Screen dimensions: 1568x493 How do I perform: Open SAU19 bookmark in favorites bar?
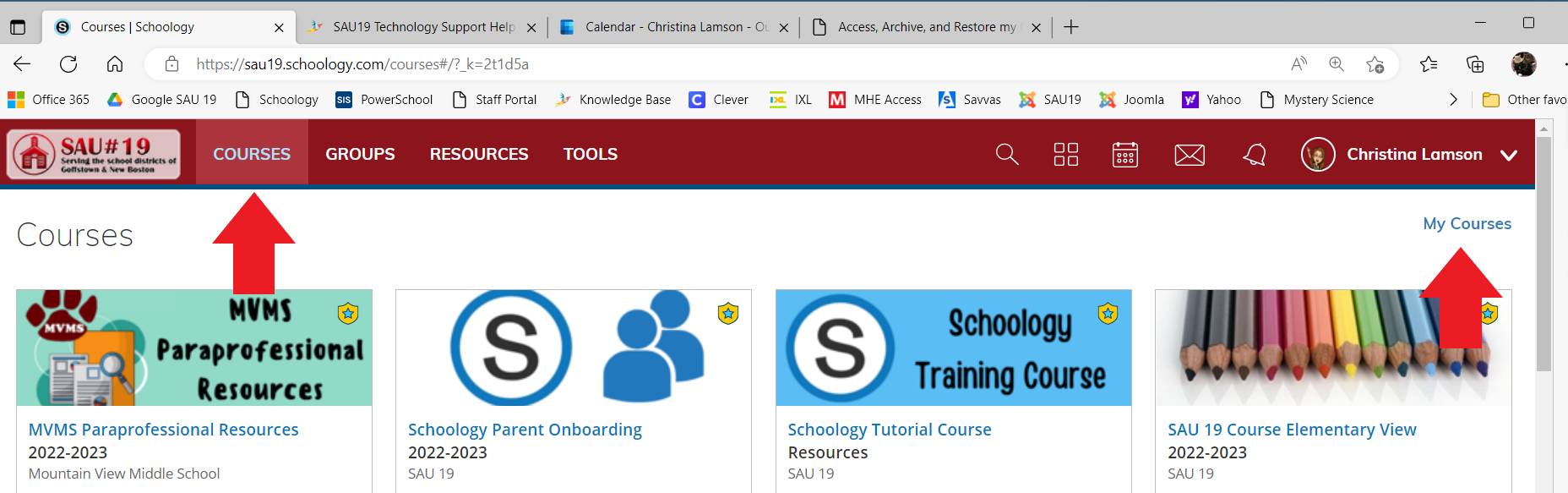point(1050,100)
